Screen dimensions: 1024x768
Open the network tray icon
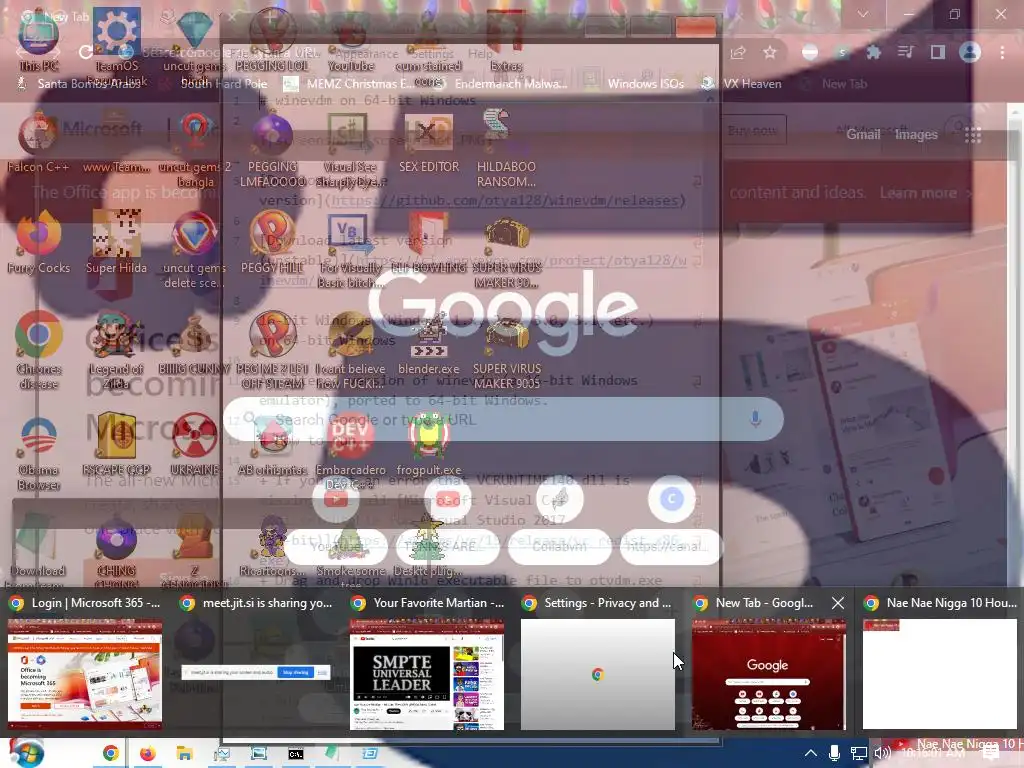[x=859, y=753]
